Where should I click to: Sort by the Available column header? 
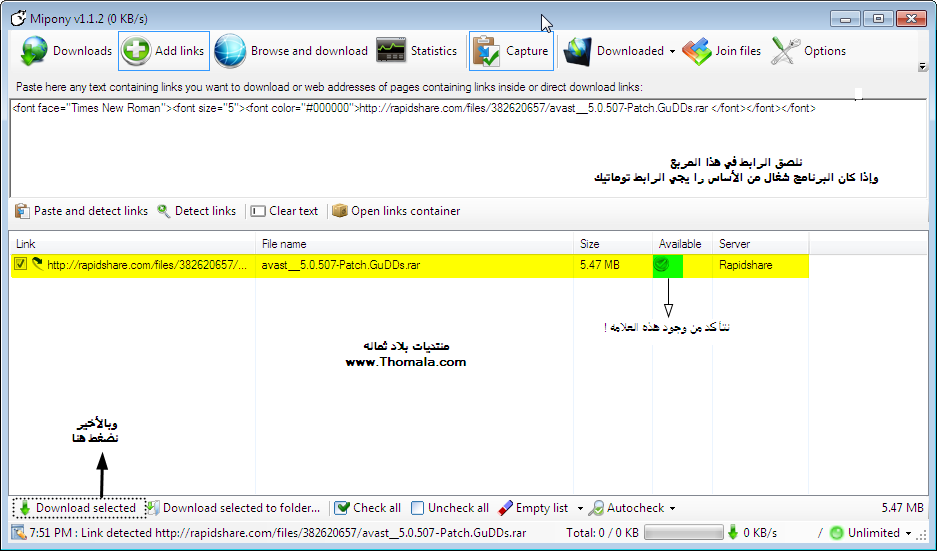[682, 244]
